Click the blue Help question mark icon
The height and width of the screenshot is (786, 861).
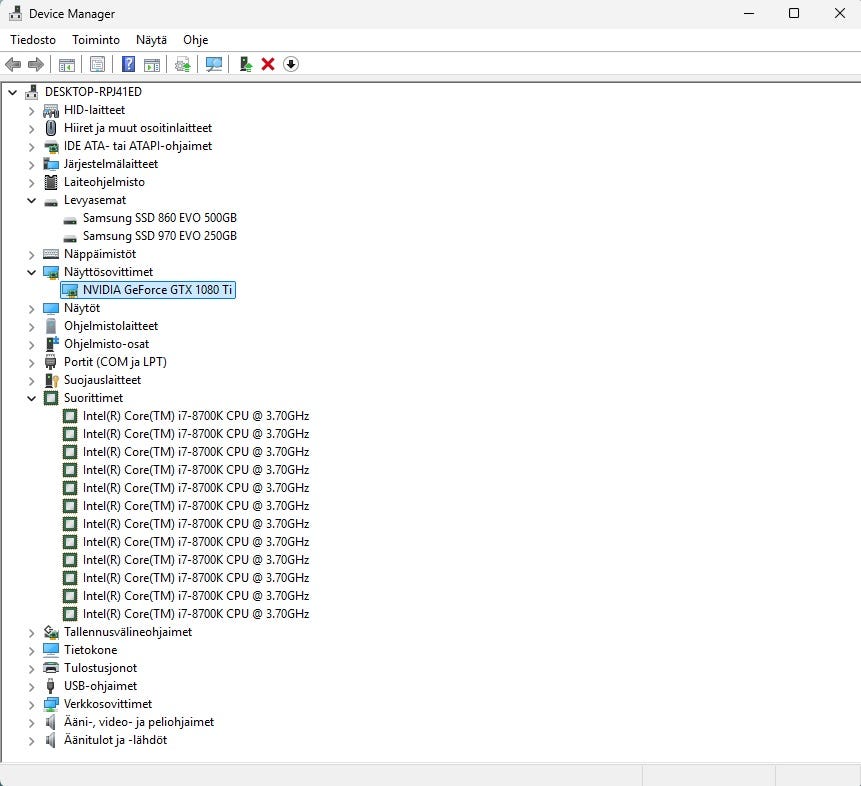pos(128,64)
